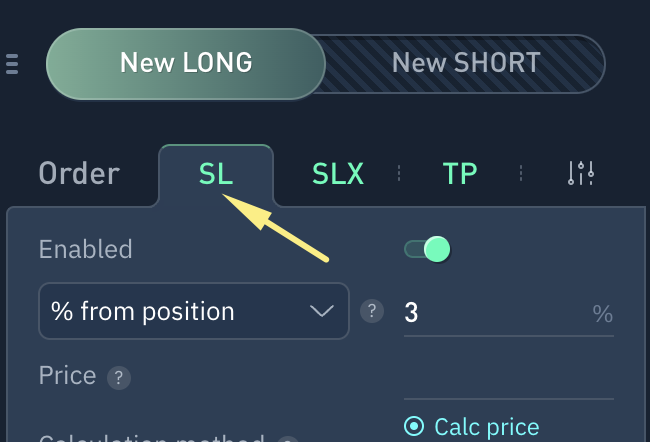
Task: Switch to the Order tab
Action: point(79,173)
